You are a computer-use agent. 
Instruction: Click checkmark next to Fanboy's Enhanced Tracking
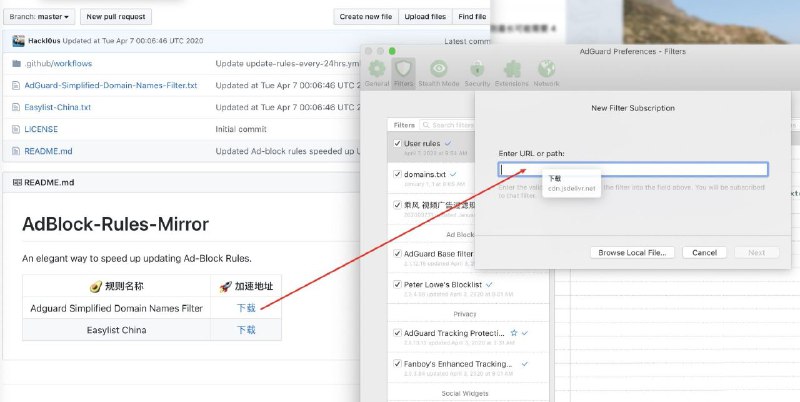tap(524, 364)
